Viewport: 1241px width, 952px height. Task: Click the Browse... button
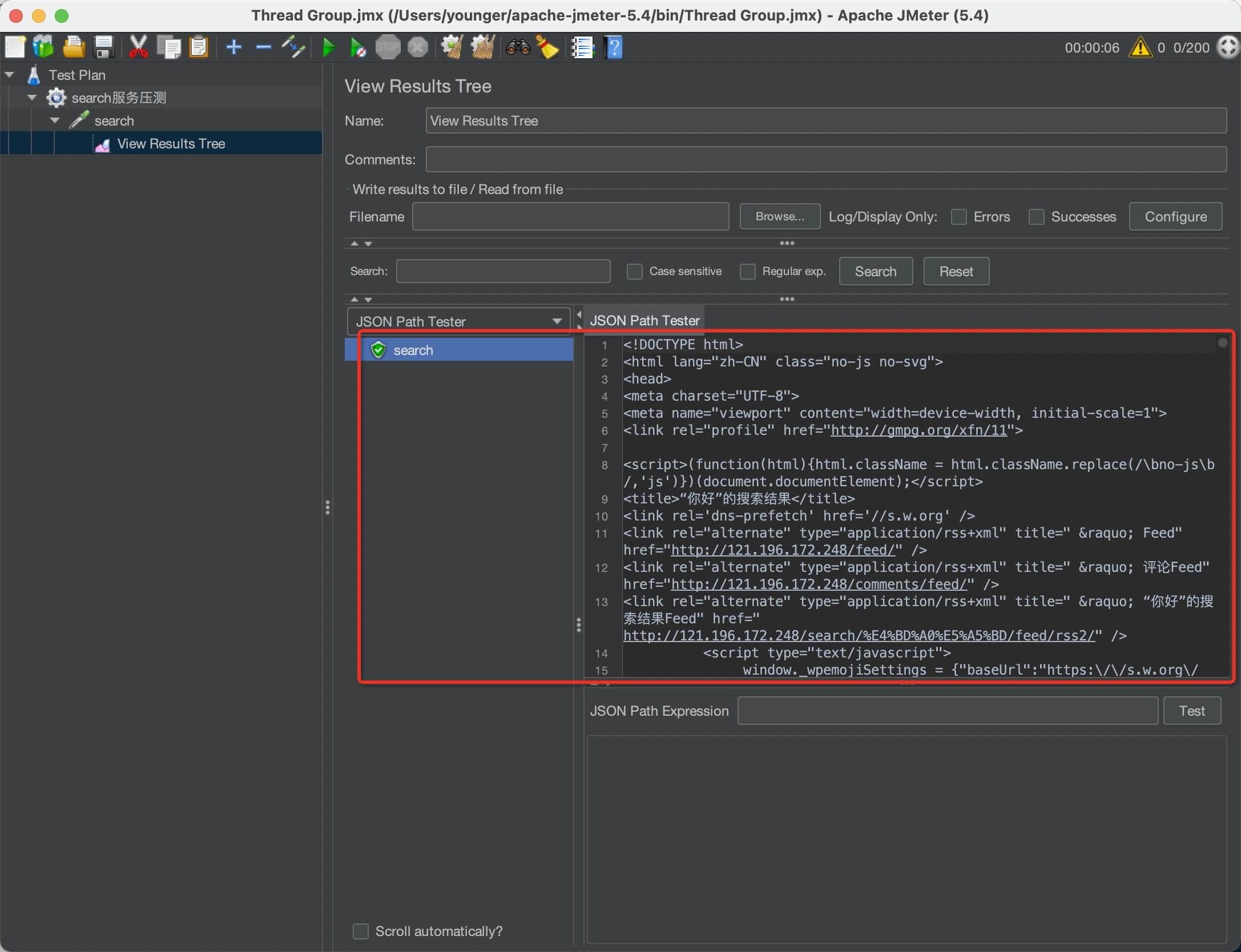[x=780, y=217]
